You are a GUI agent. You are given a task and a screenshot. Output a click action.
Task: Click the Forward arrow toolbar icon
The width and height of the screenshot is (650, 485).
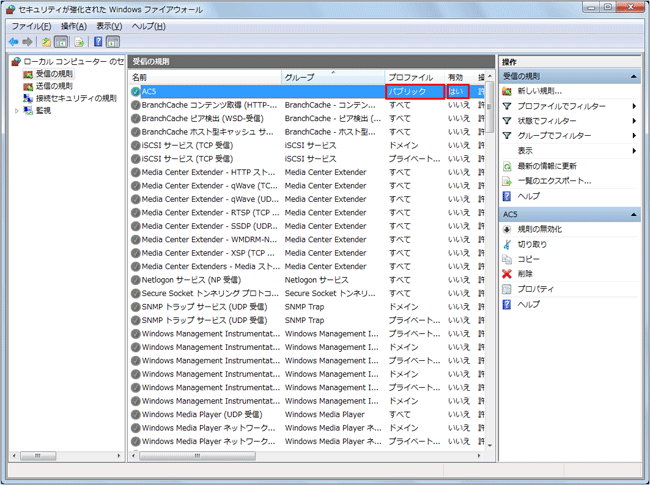(27, 42)
